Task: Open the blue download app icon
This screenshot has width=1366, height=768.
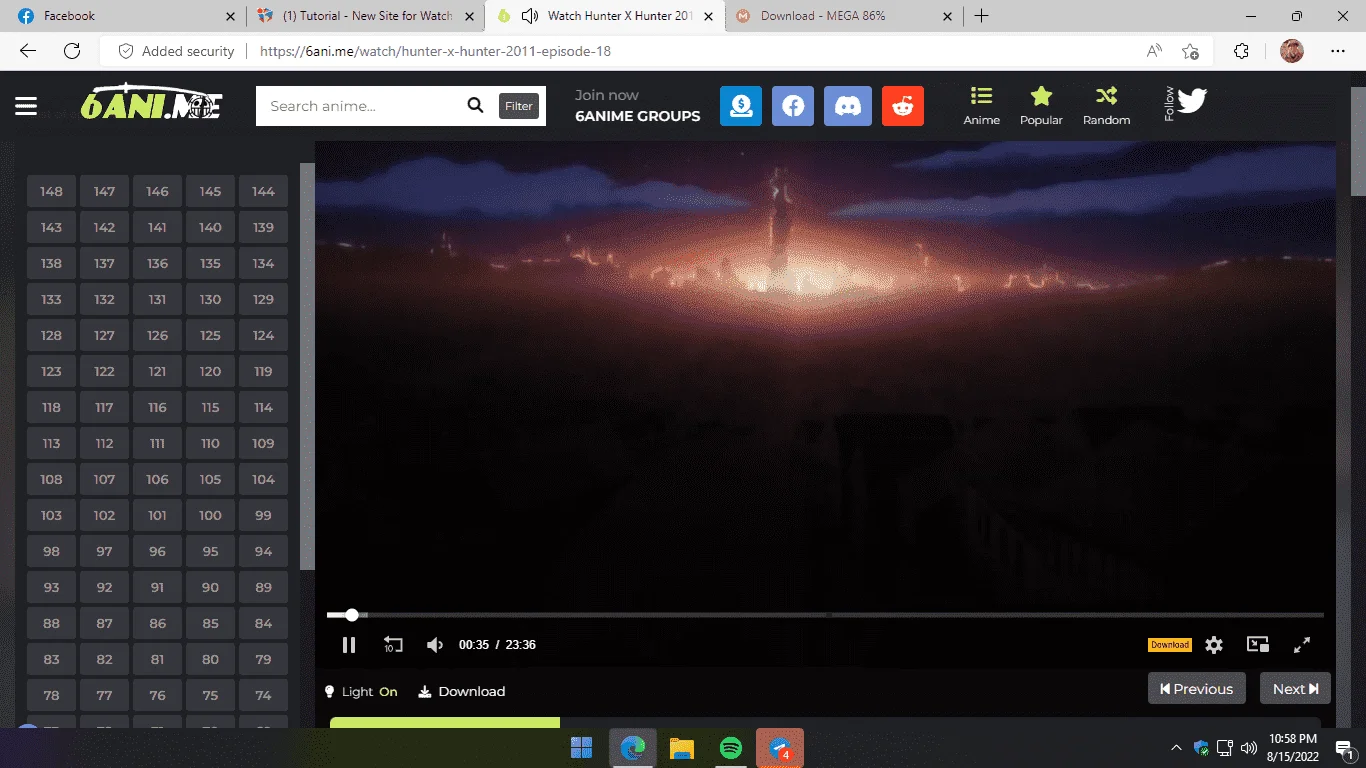Action: click(741, 106)
